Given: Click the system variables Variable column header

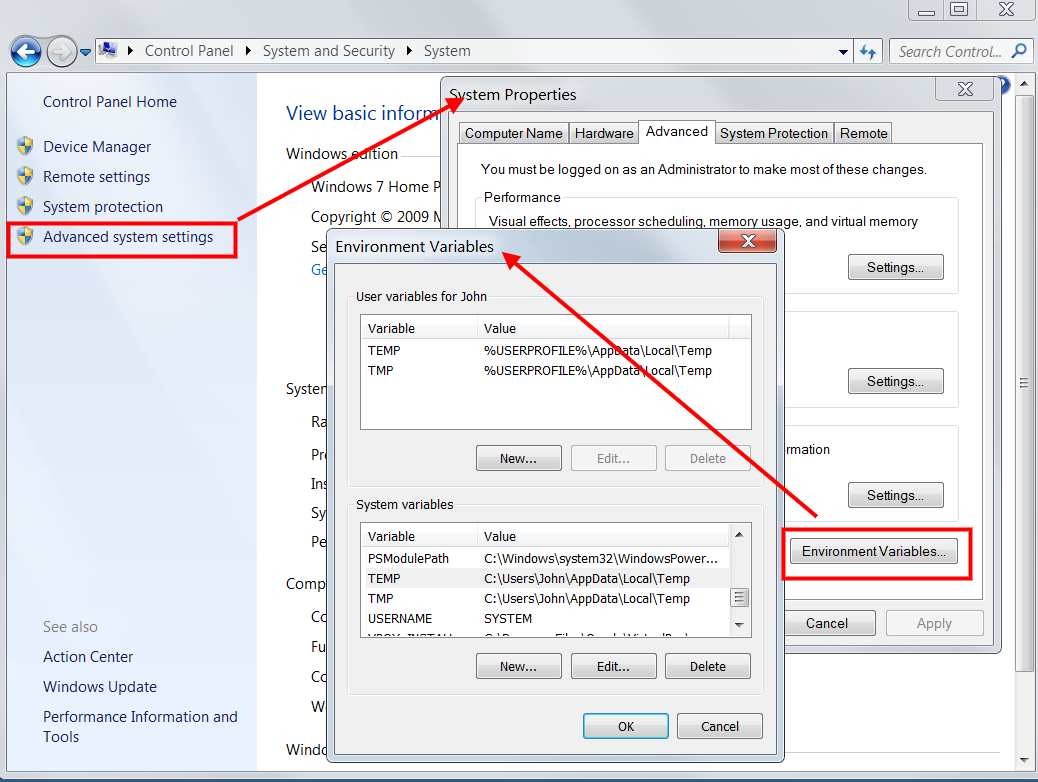Looking at the screenshot, I should click(419, 536).
